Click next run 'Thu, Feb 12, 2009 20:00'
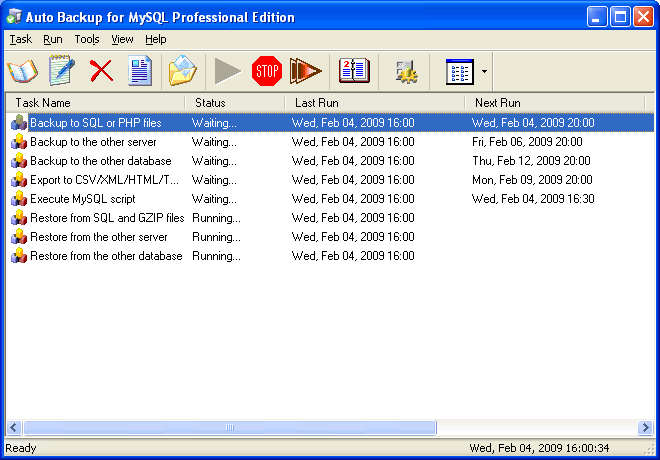This screenshot has width=660, height=460. click(531, 161)
